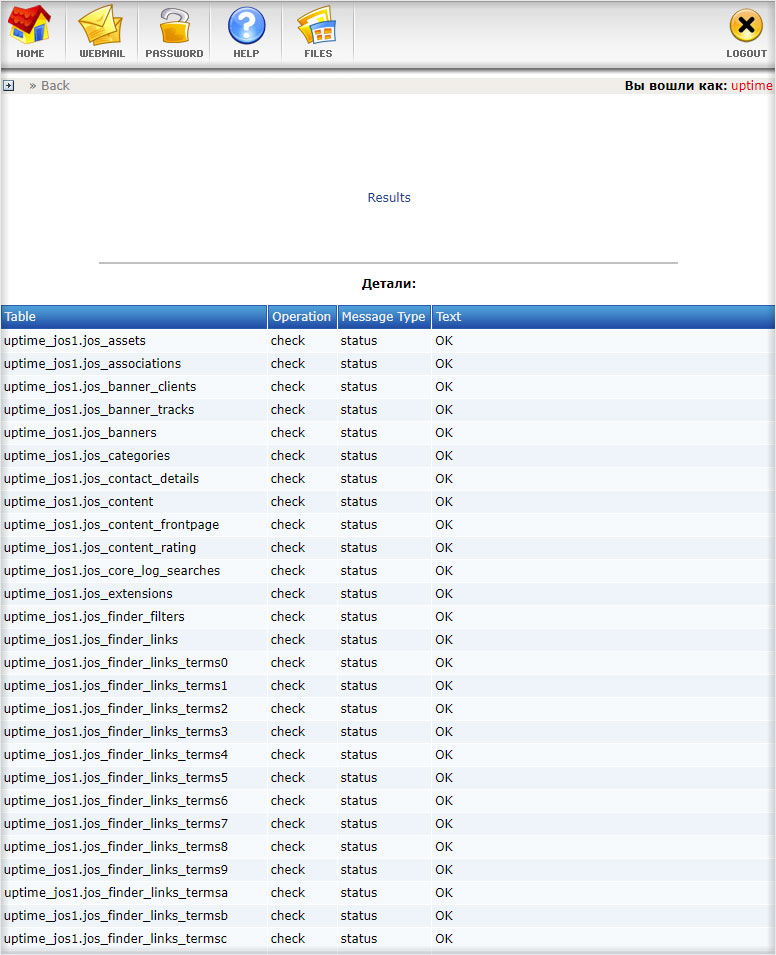Click 'status' in the jos_associations row

359,364
